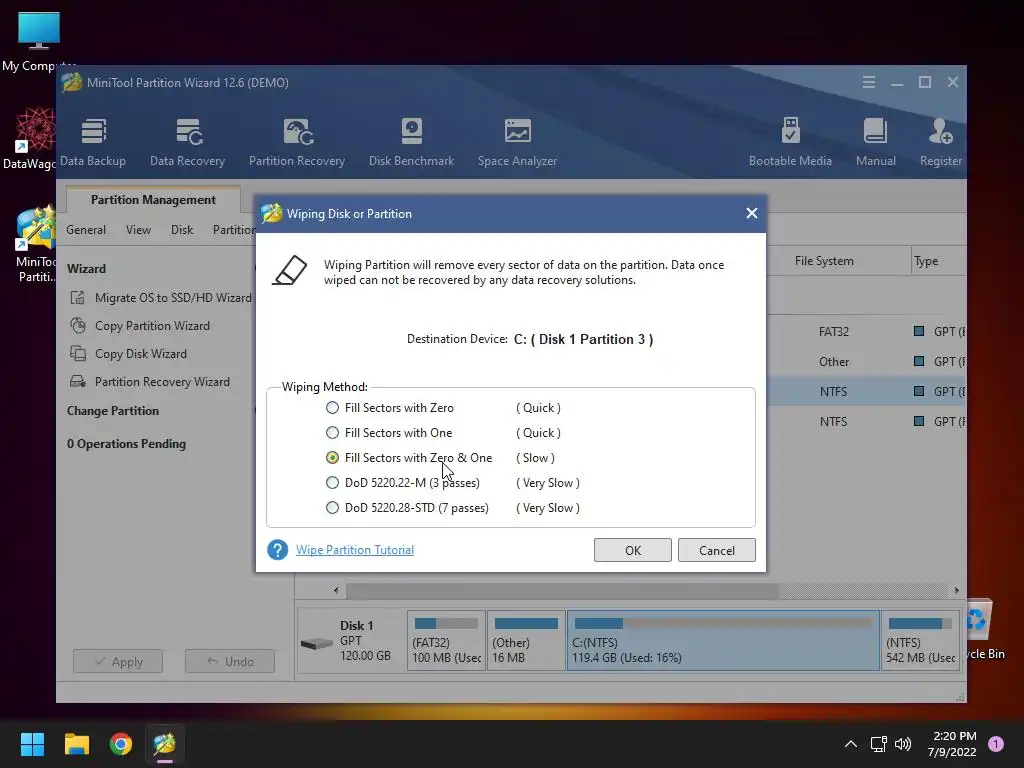Start the Disk Benchmark tool
The image size is (1024, 768).
tap(411, 142)
